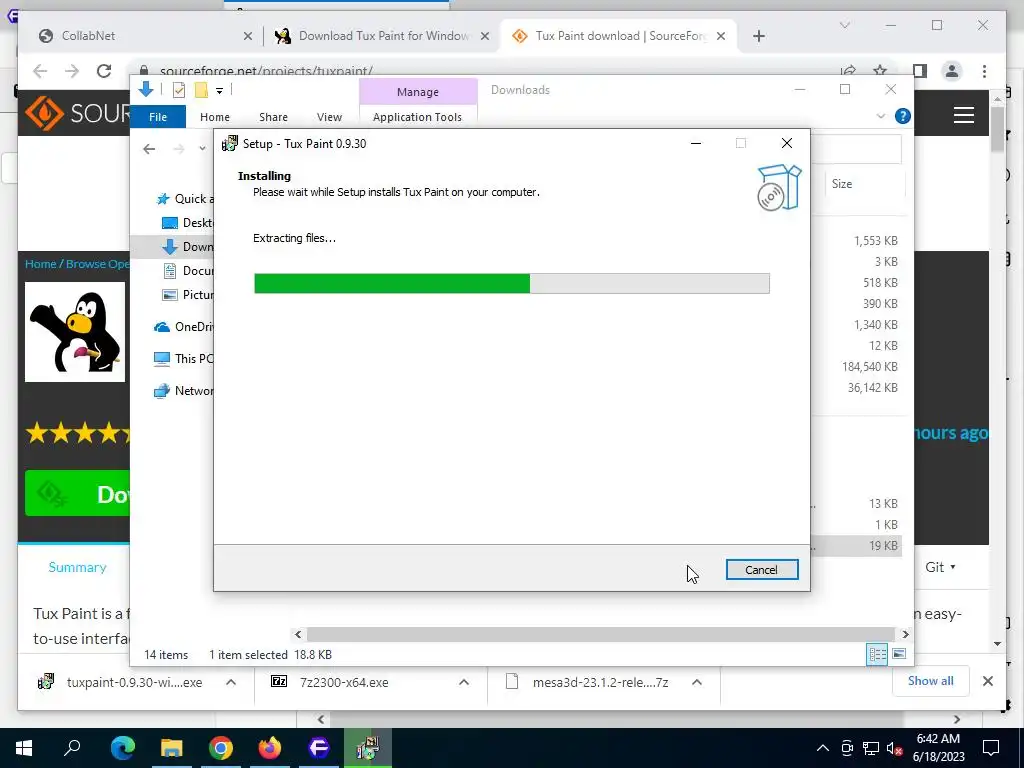Open Firefox from the taskbar

click(x=269, y=748)
